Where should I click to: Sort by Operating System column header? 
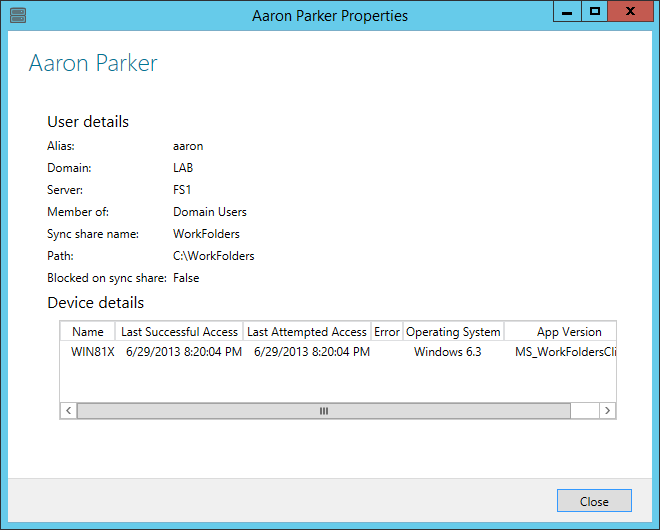(x=453, y=332)
